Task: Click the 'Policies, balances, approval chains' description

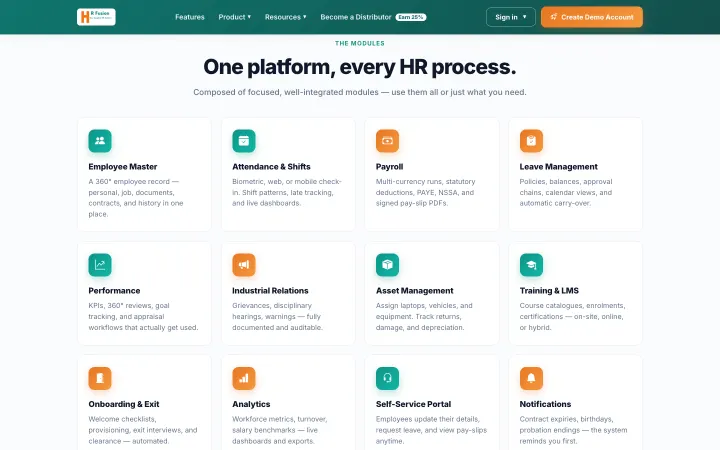Action: (x=566, y=192)
